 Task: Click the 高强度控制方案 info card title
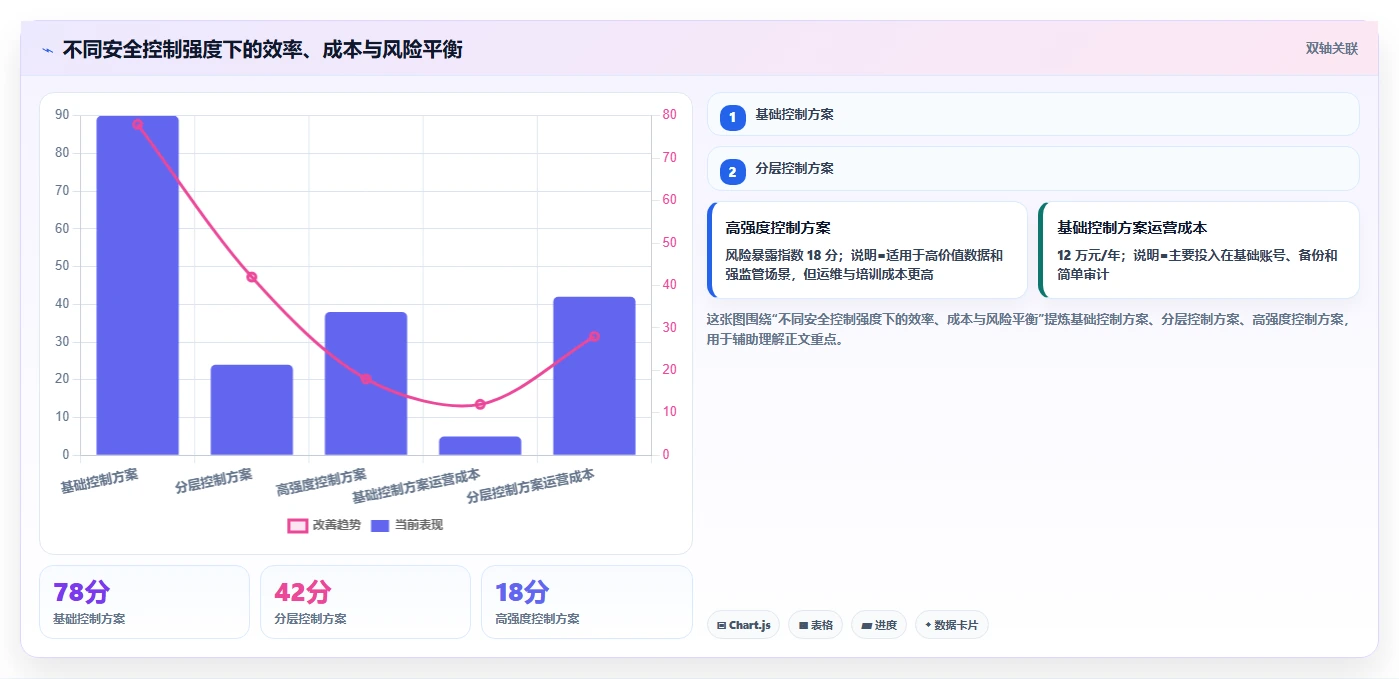coord(778,228)
